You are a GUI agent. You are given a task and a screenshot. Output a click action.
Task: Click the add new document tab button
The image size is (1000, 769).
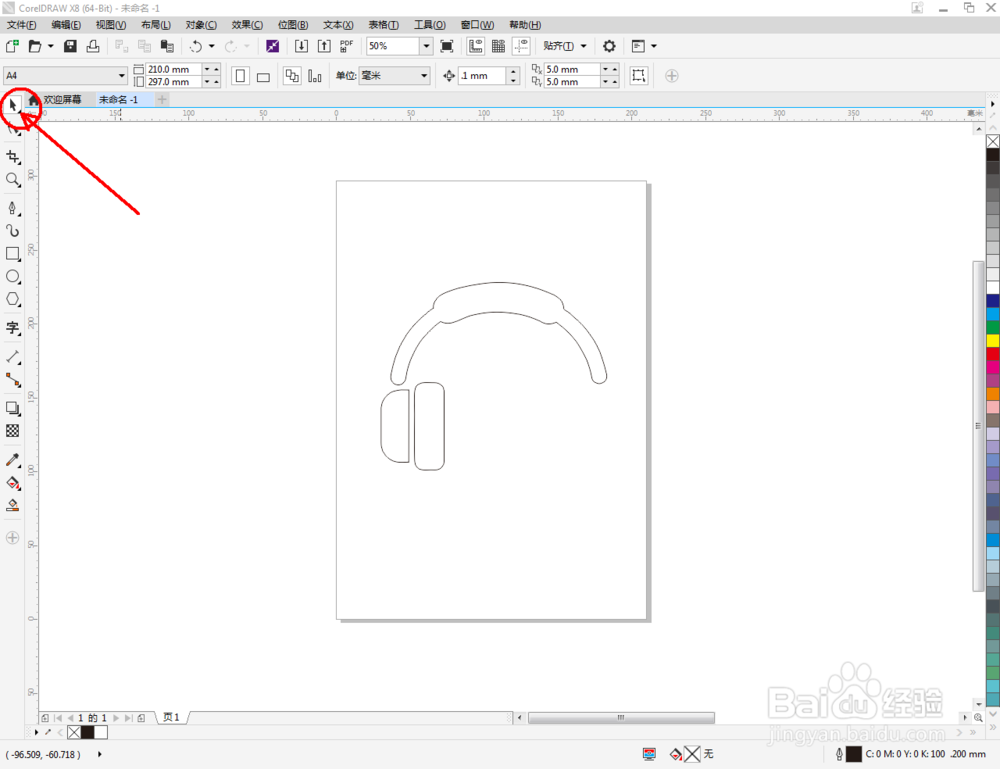tap(162, 99)
